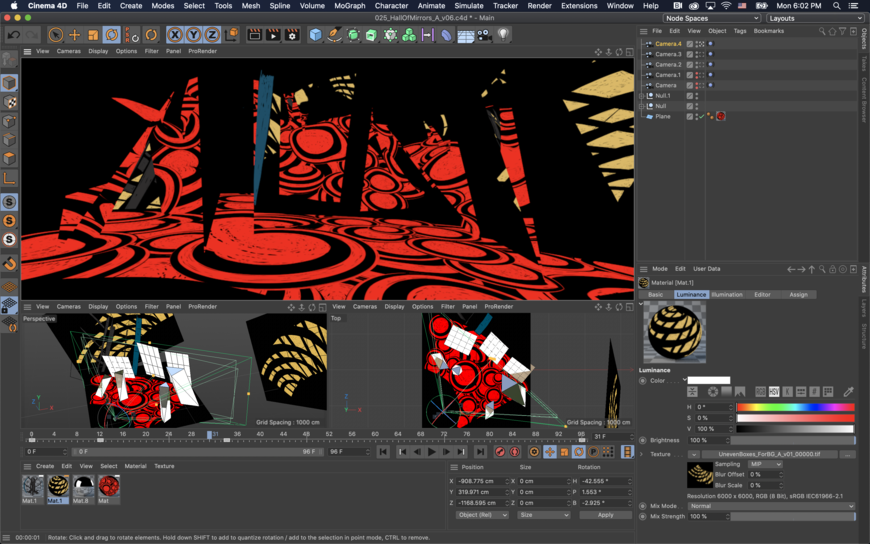Open the Object (Rel) coordinate dropdown
Screen dimensions: 870x544
click(x=481, y=515)
